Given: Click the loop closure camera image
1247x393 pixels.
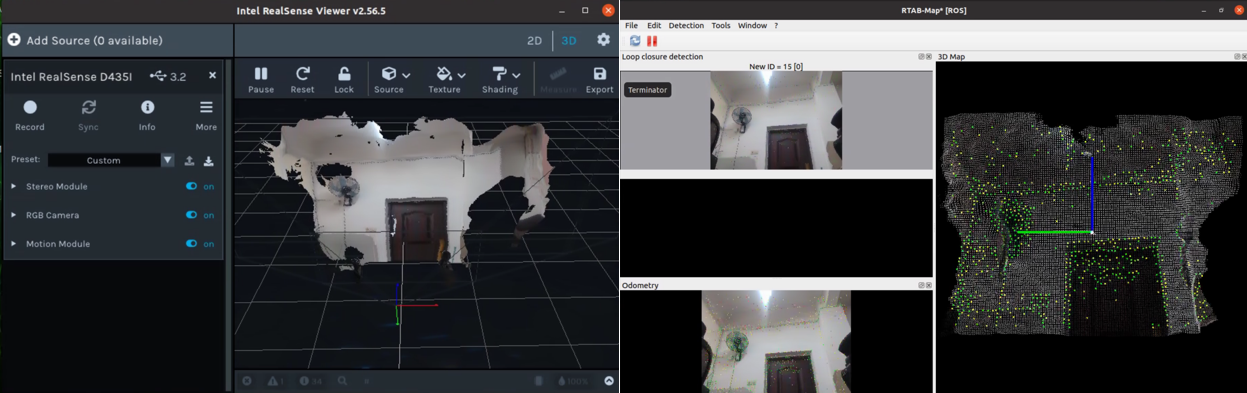Looking at the screenshot, I should [x=776, y=120].
